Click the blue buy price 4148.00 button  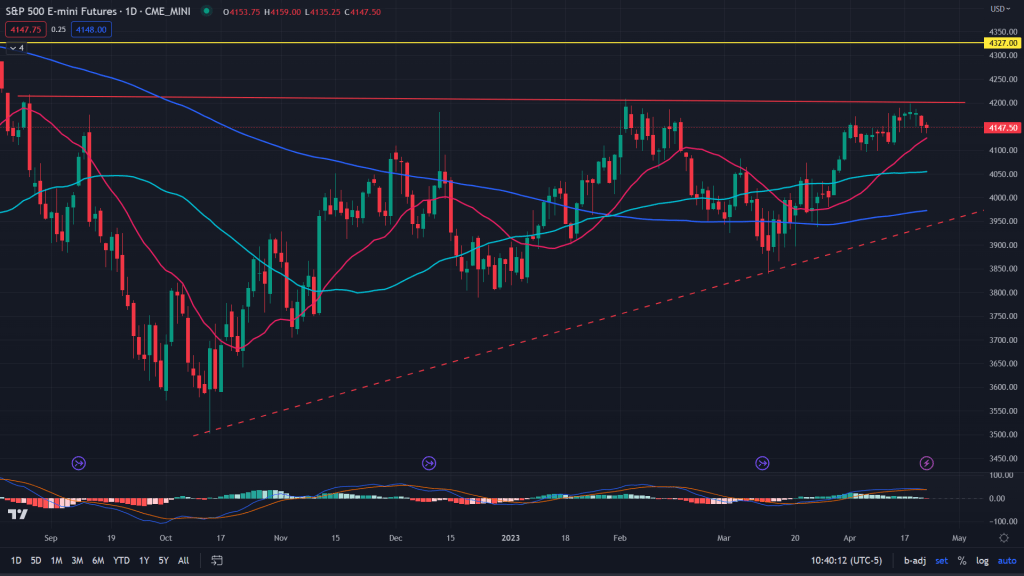click(x=89, y=30)
